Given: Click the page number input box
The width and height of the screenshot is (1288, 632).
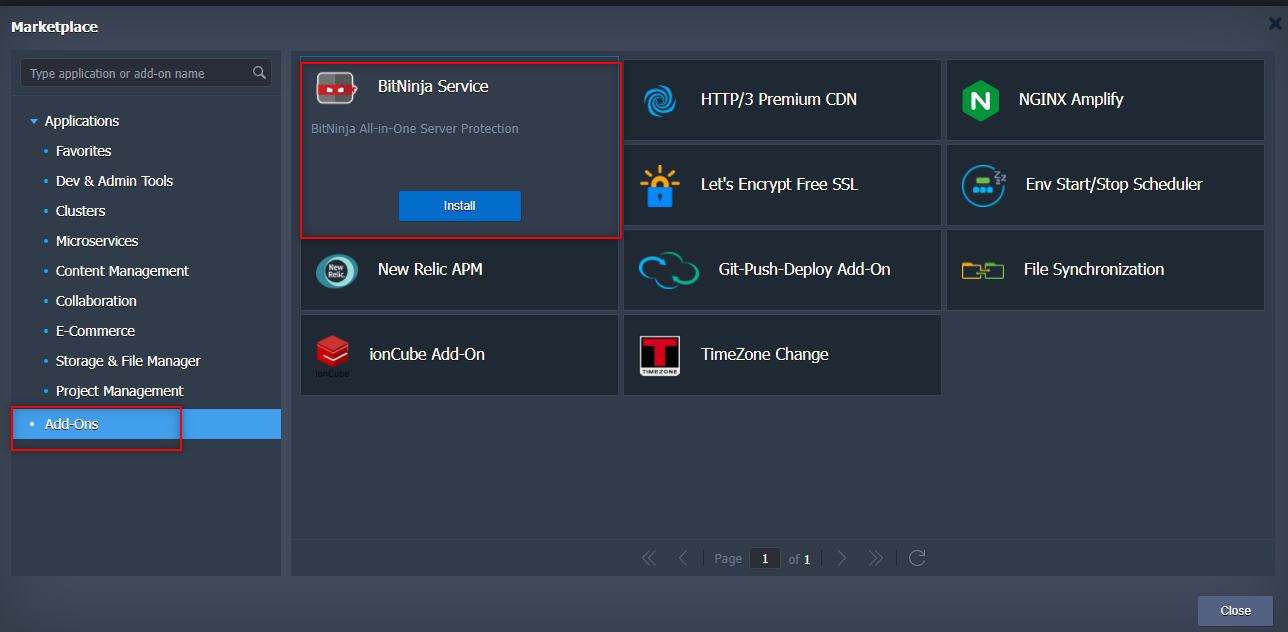Looking at the screenshot, I should [x=765, y=559].
